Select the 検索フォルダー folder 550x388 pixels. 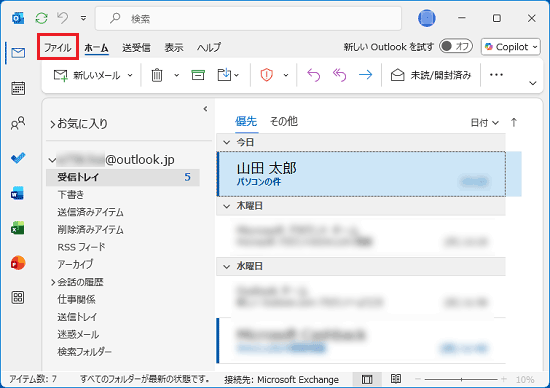(85, 352)
